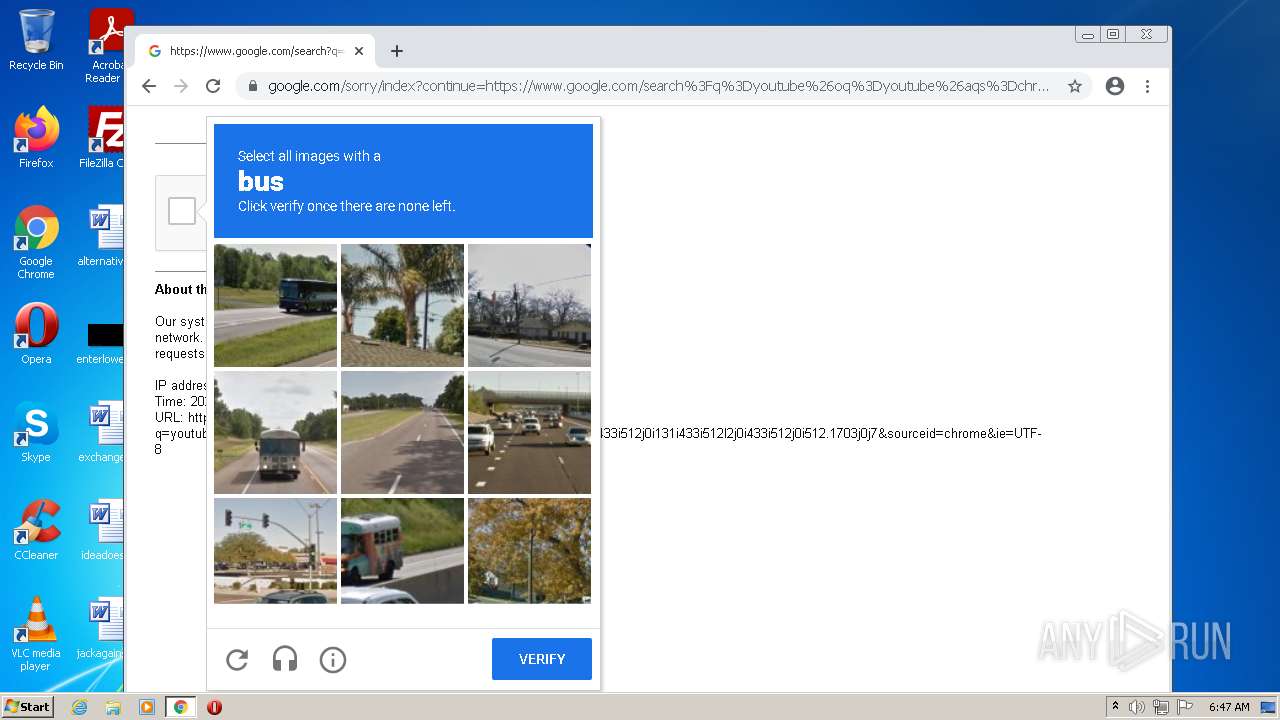Open the exchange Word document

click(103, 432)
